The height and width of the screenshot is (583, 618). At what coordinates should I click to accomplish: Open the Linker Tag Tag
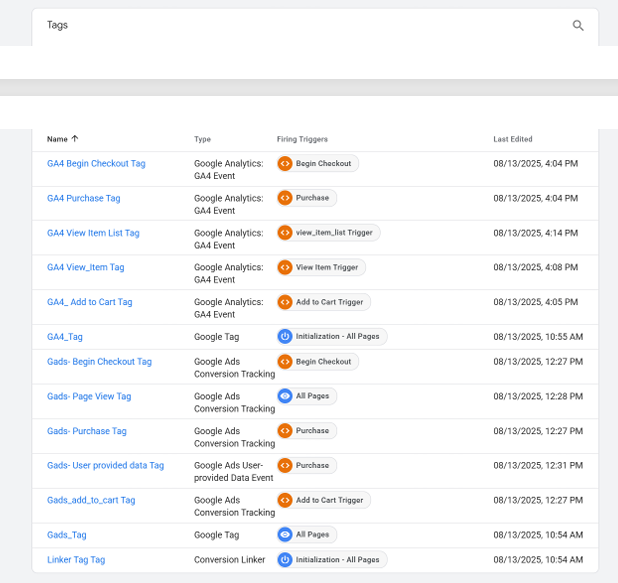click(x=76, y=560)
